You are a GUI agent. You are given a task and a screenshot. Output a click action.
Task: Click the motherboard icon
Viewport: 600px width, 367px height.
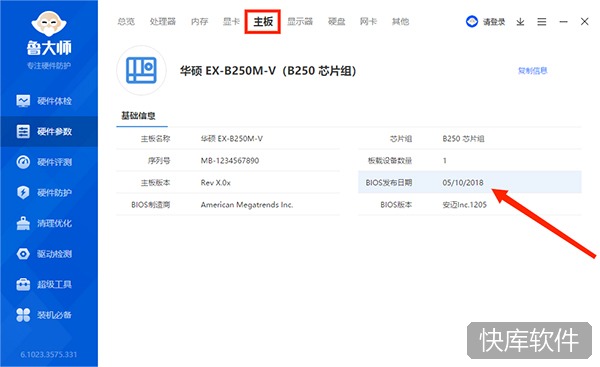(x=142, y=70)
